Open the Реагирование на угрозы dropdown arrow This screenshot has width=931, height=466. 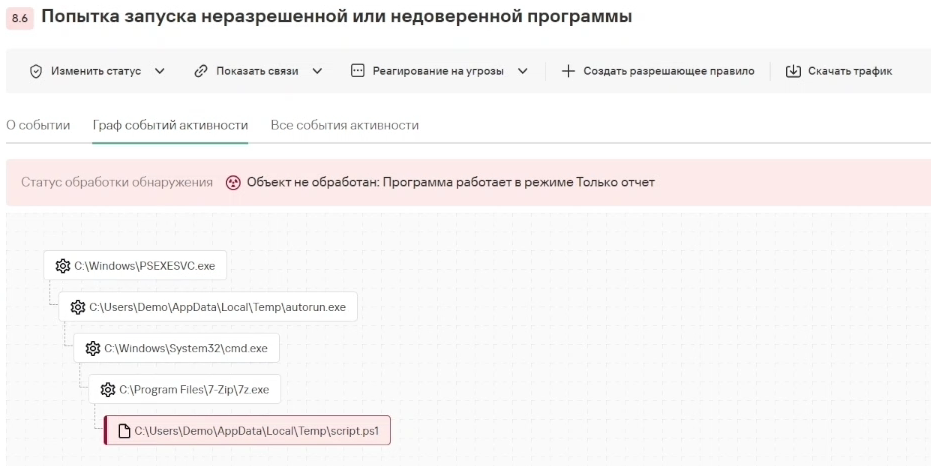522,71
